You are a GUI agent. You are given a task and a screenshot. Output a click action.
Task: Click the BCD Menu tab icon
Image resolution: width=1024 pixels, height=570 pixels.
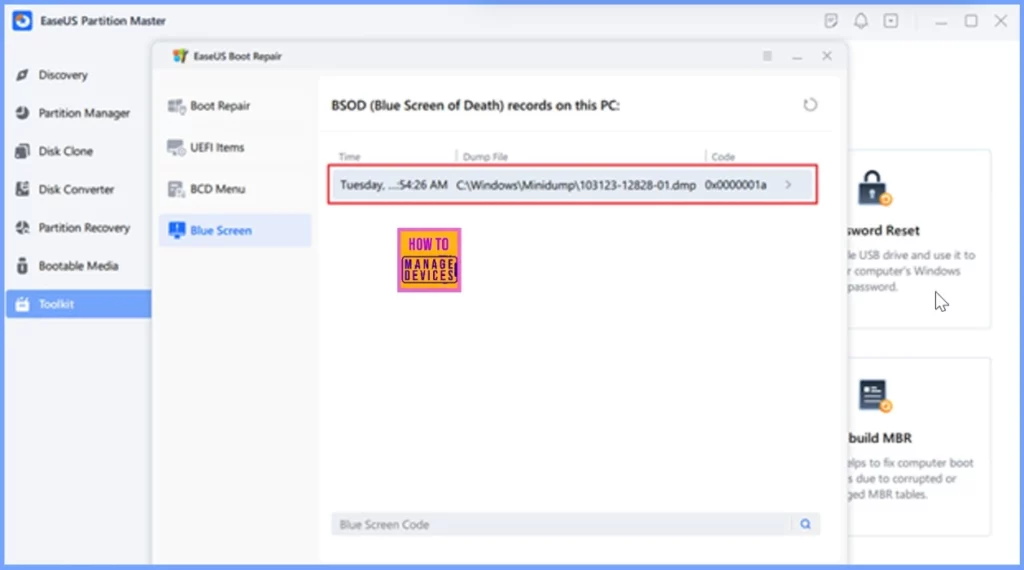pos(176,189)
